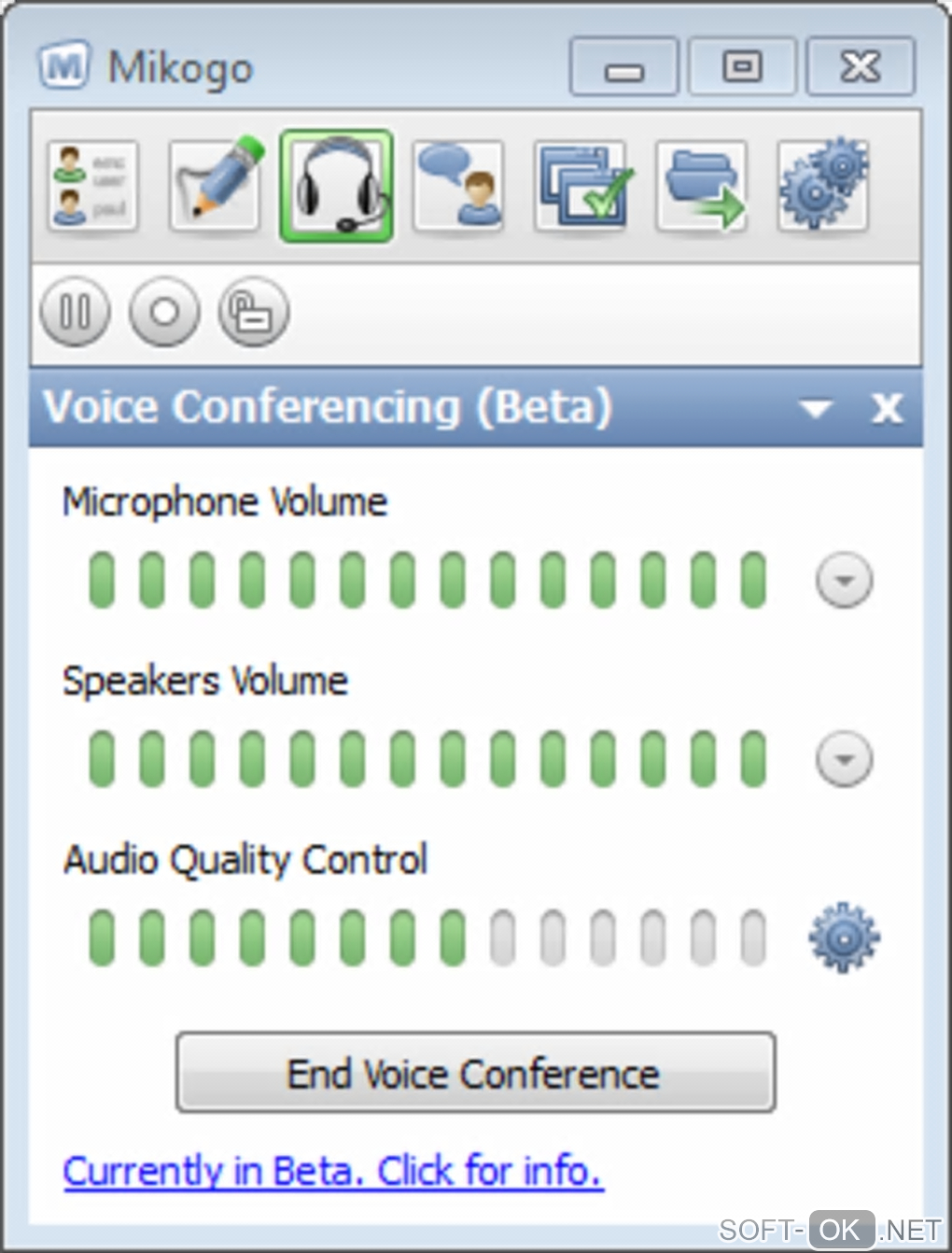The height and width of the screenshot is (1253, 952).
Task: Open Mikogo settings gears icon
Action: [x=823, y=186]
